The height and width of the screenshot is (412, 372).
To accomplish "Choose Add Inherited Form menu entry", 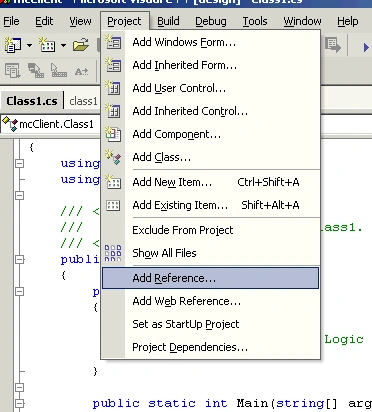I will pos(211,65).
